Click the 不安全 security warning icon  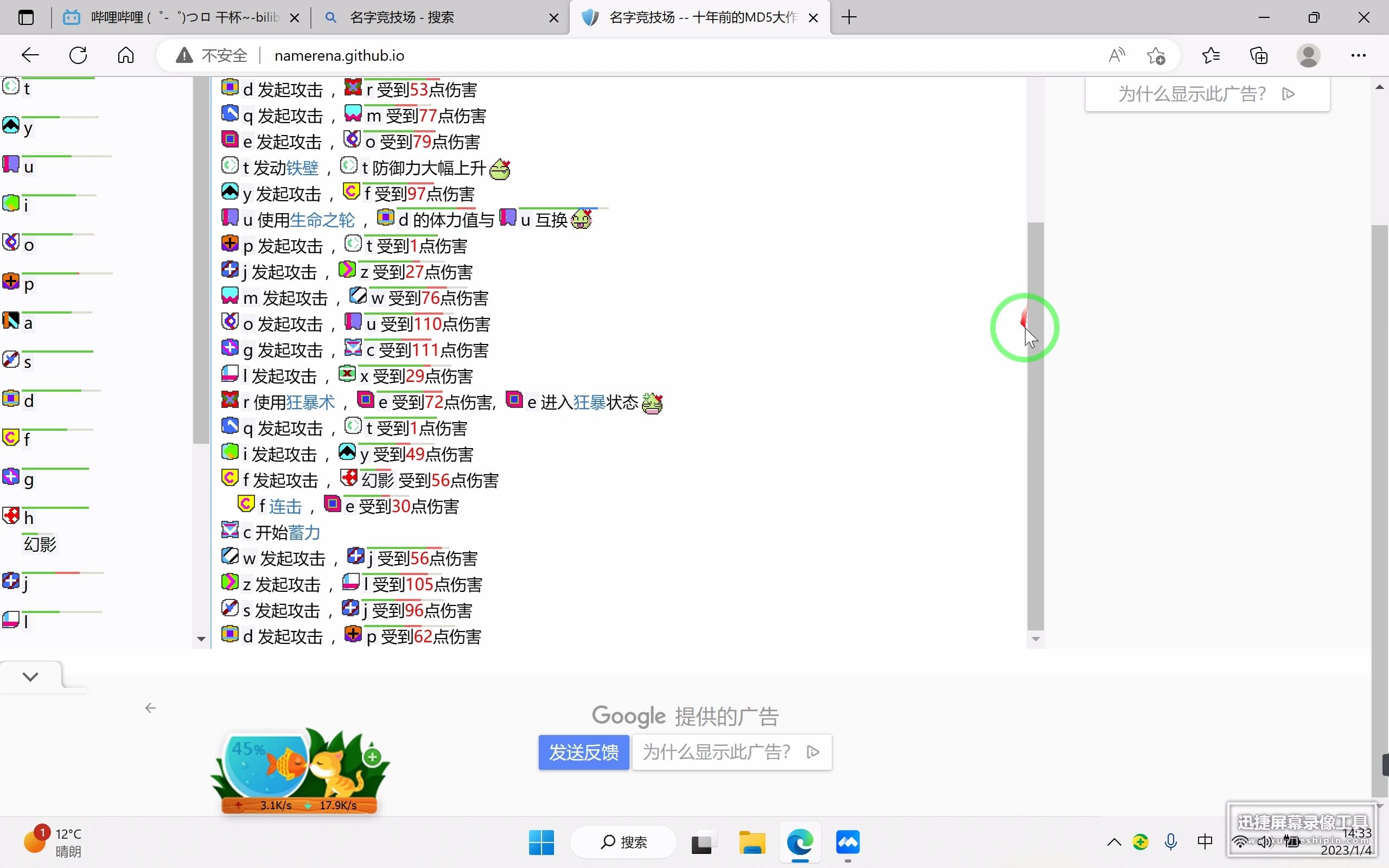click(184, 55)
